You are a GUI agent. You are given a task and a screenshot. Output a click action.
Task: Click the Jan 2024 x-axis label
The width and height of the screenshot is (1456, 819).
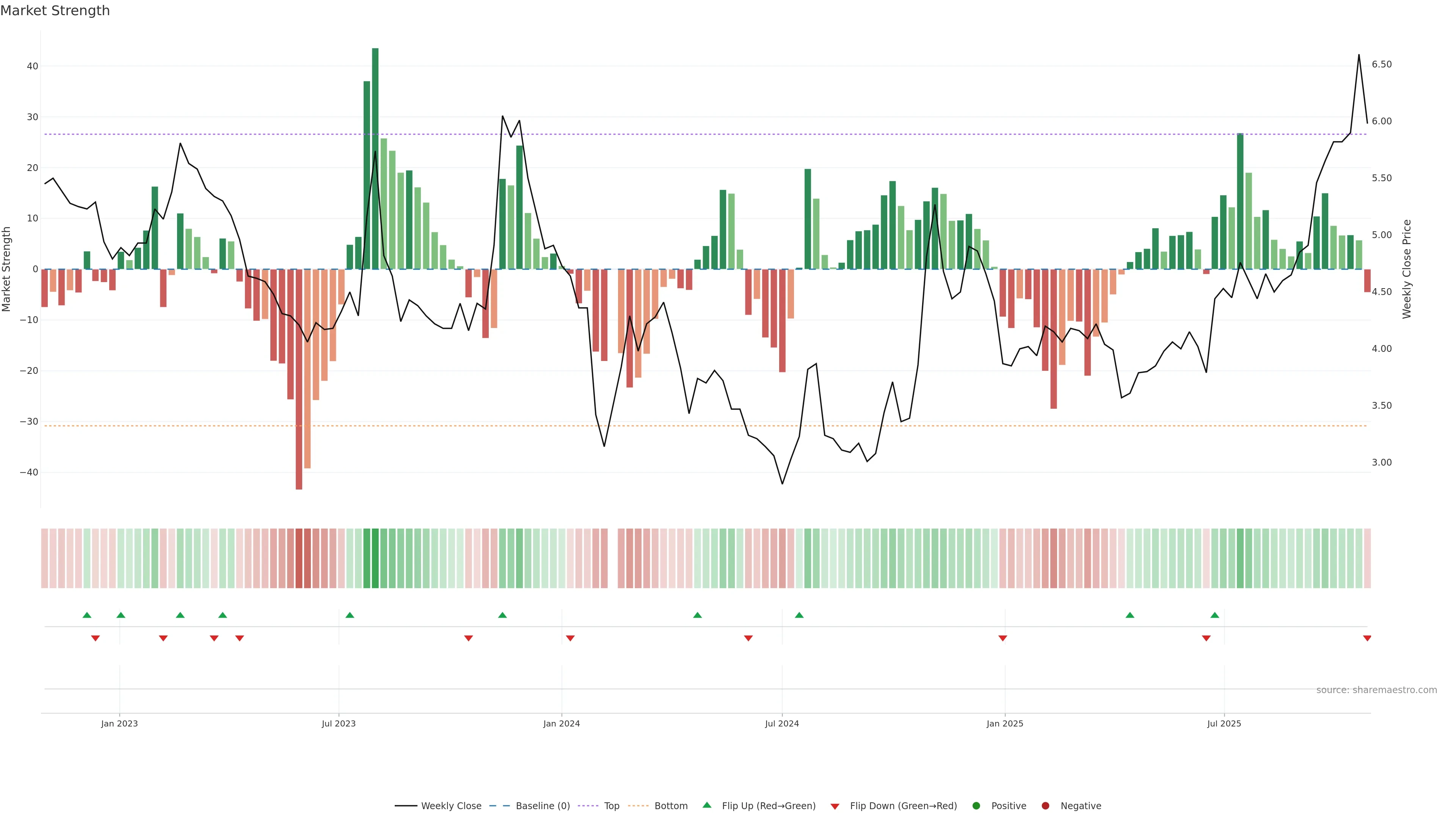(x=561, y=723)
